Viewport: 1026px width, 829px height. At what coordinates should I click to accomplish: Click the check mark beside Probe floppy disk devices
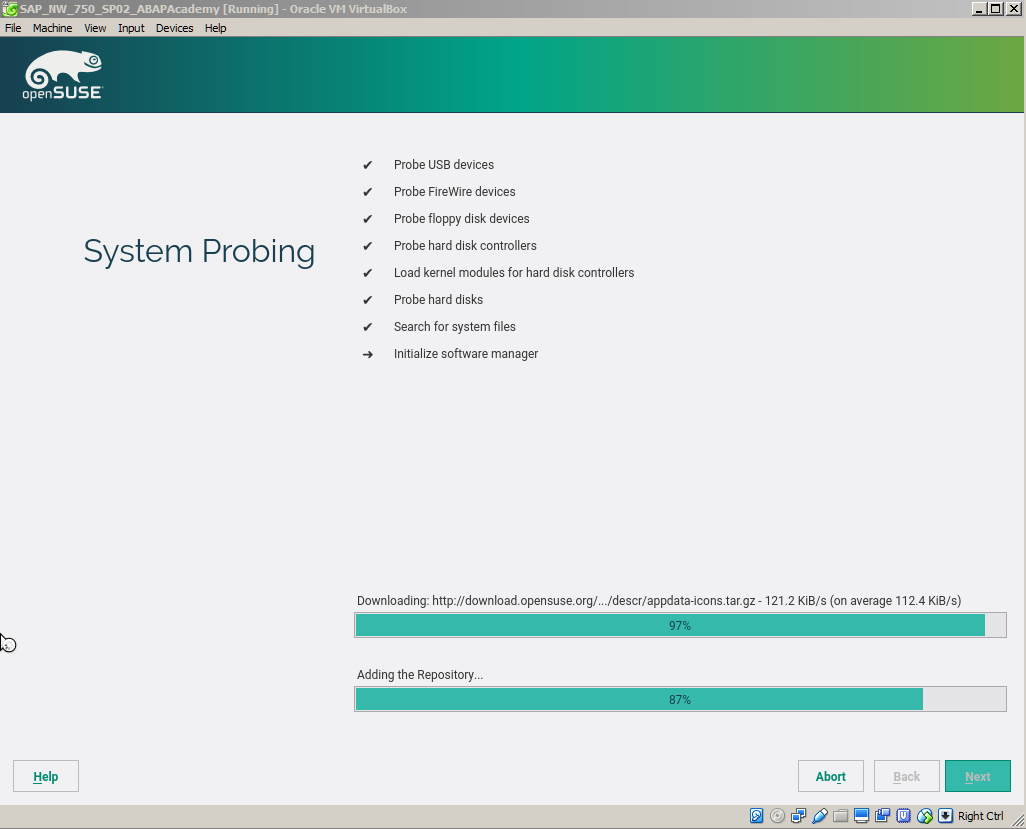click(368, 219)
